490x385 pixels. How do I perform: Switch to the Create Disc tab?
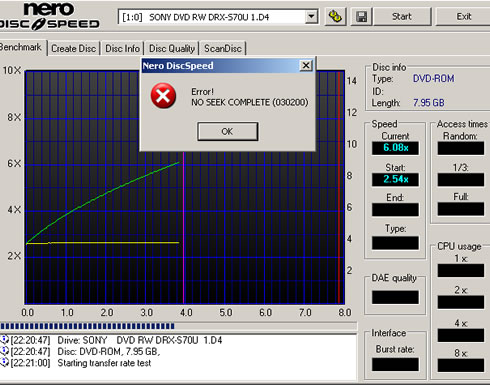[74, 49]
